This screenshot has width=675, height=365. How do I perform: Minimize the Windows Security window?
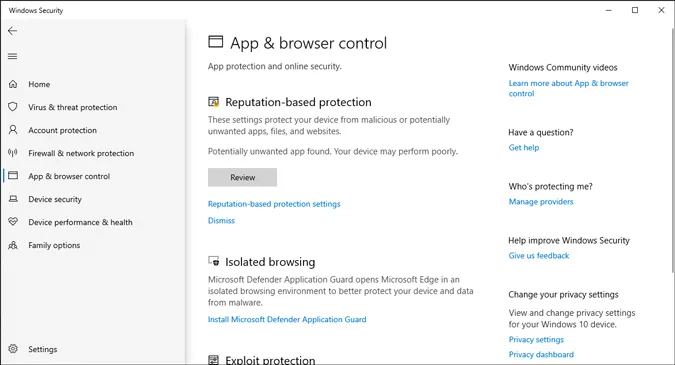608,10
